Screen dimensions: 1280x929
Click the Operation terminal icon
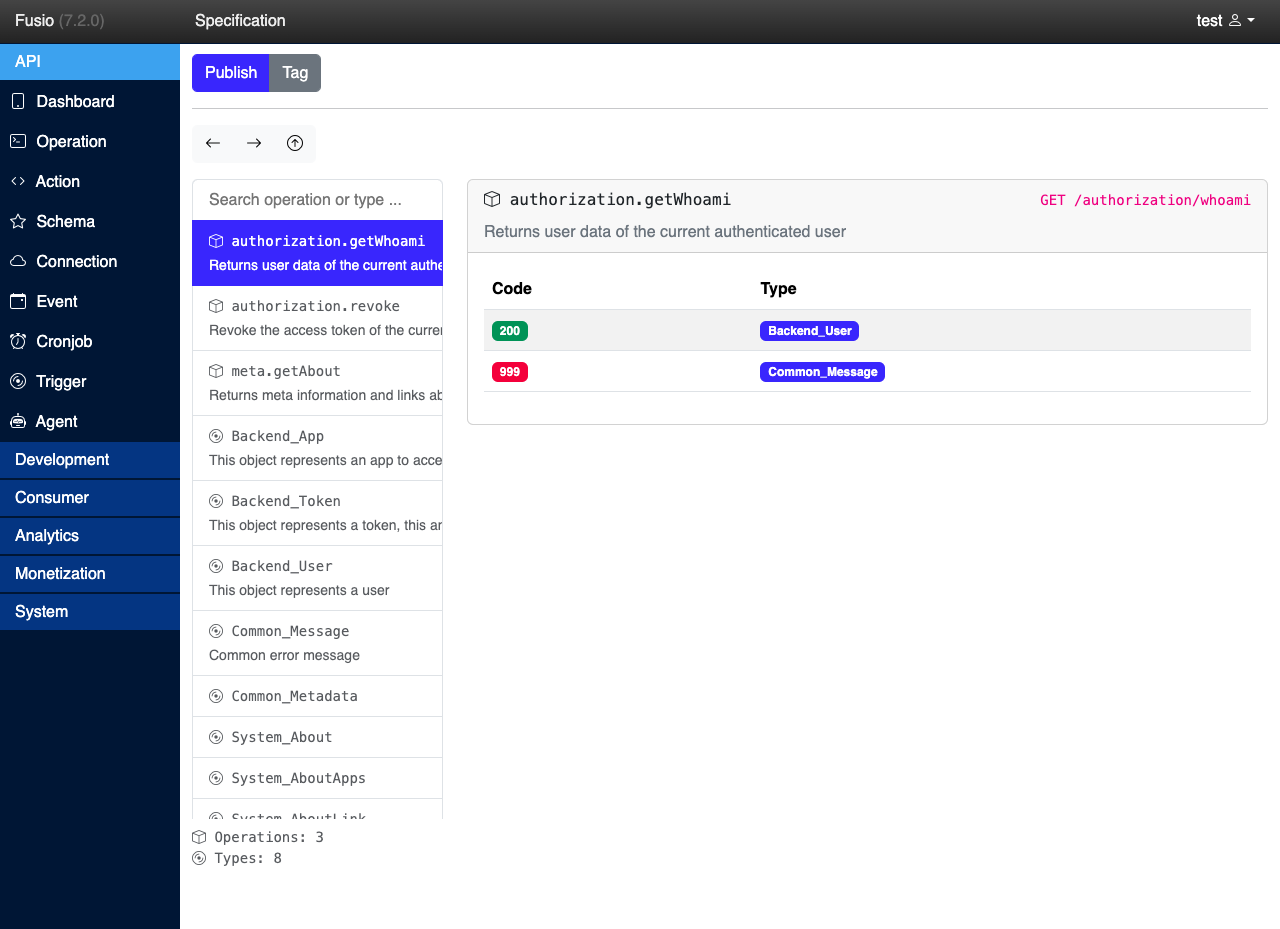tap(18, 141)
